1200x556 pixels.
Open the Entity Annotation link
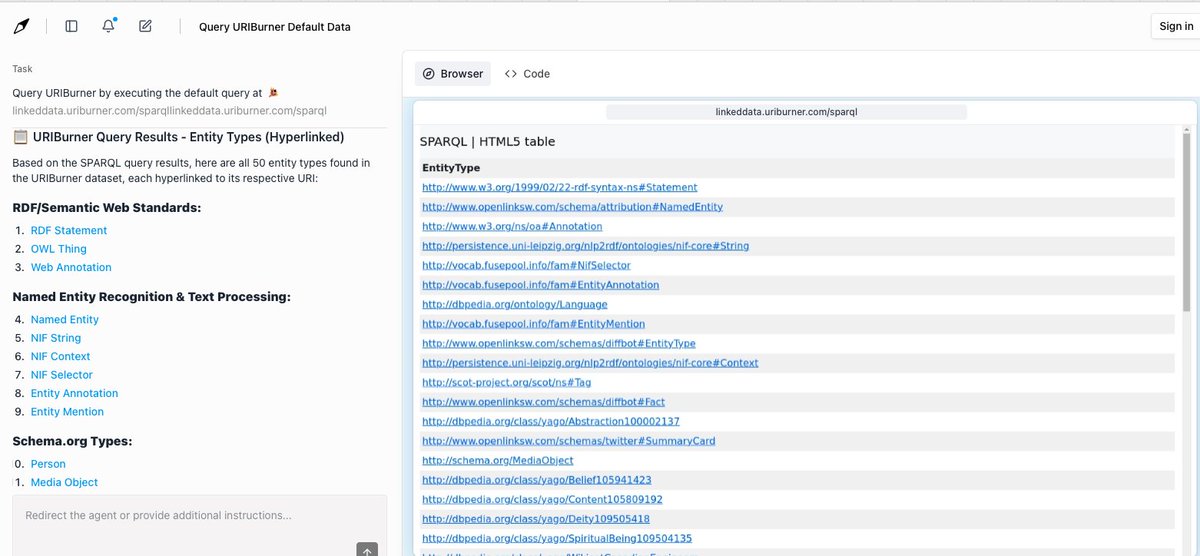(74, 393)
